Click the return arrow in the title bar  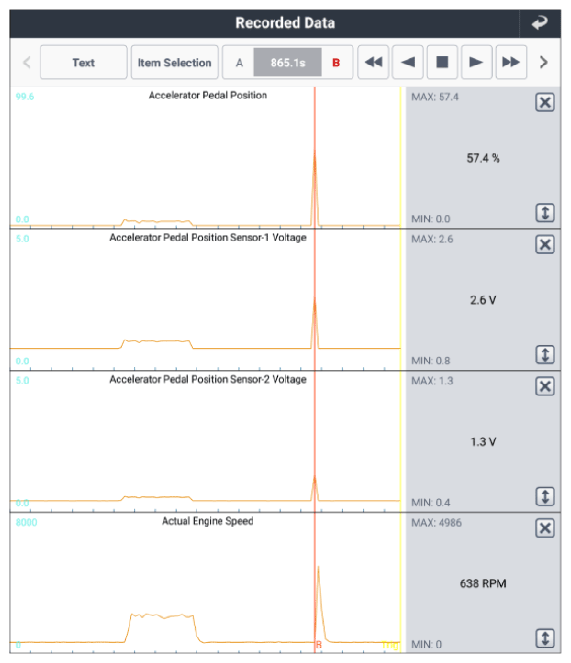pos(540,23)
